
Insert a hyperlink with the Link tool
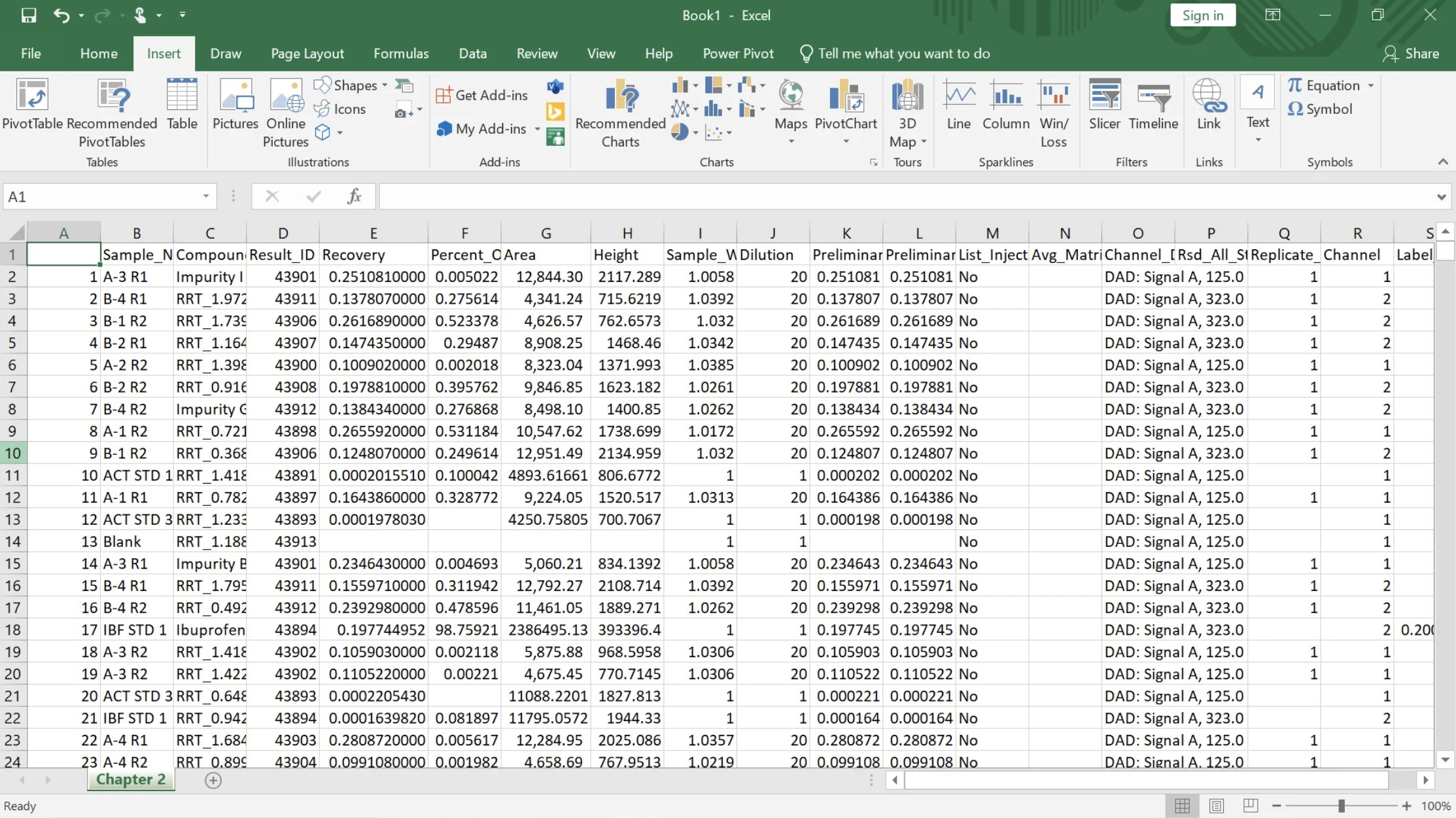pyautogui.click(x=1209, y=108)
